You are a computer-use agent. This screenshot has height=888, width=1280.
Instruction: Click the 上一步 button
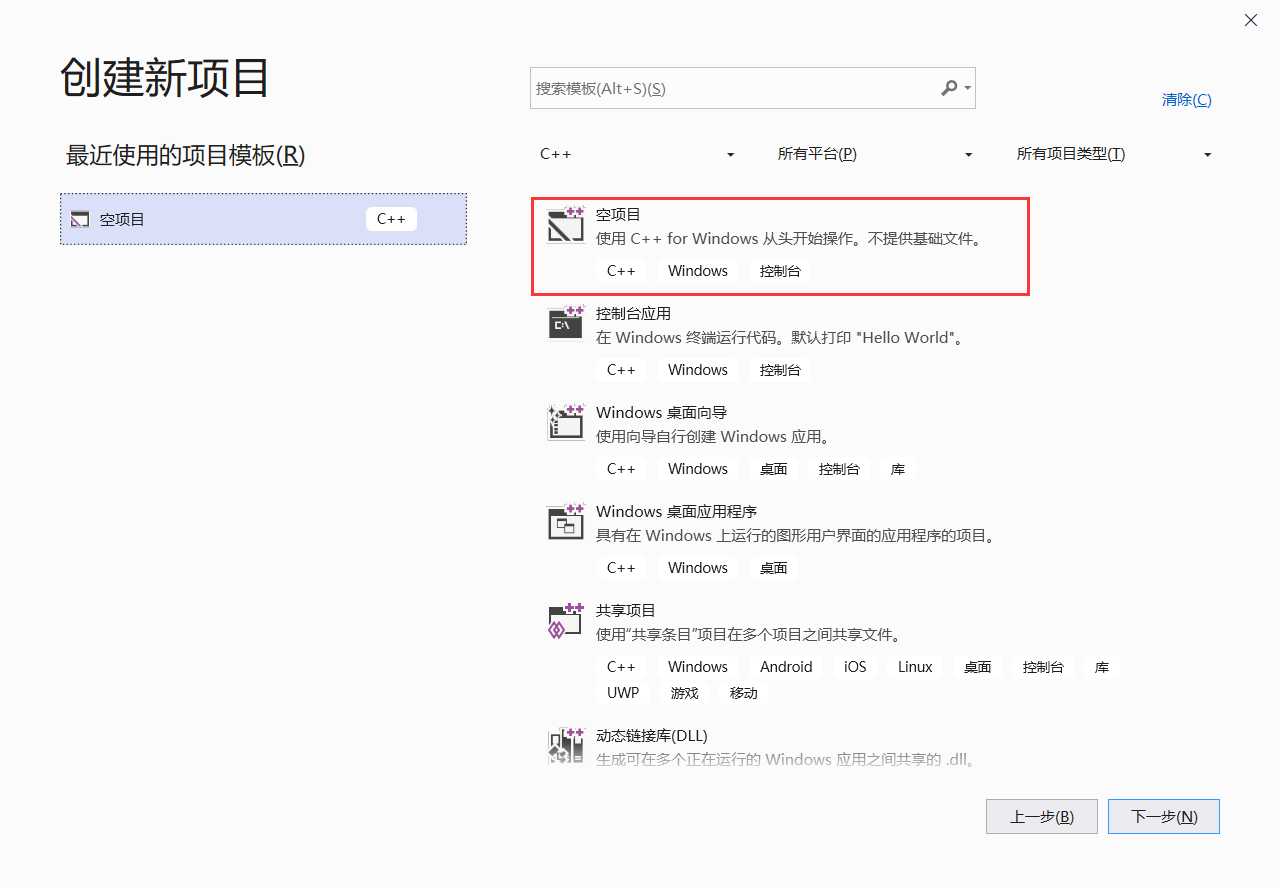click(x=1042, y=816)
